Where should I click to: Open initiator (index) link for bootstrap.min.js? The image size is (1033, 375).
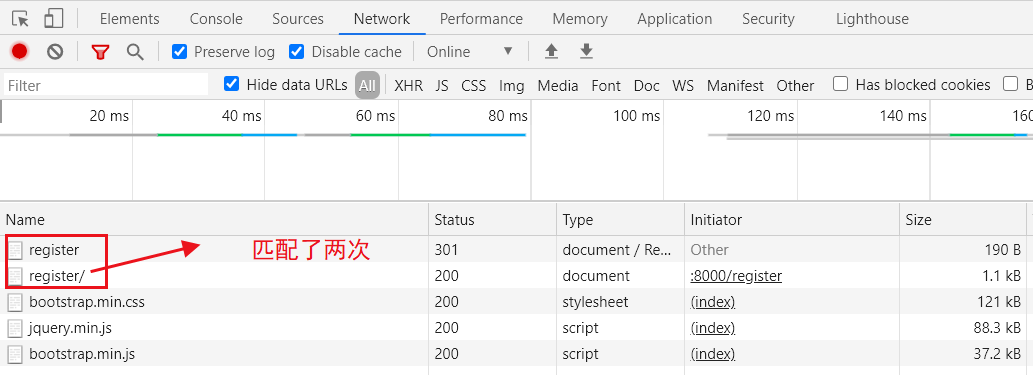click(713, 354)
